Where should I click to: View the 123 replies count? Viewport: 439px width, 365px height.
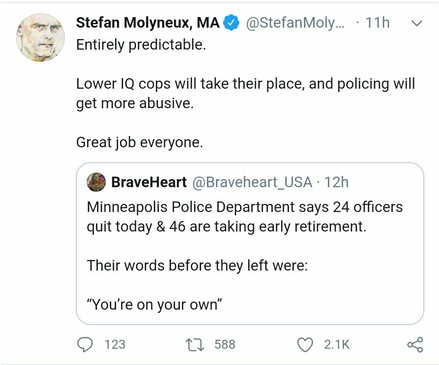(115, 344)
